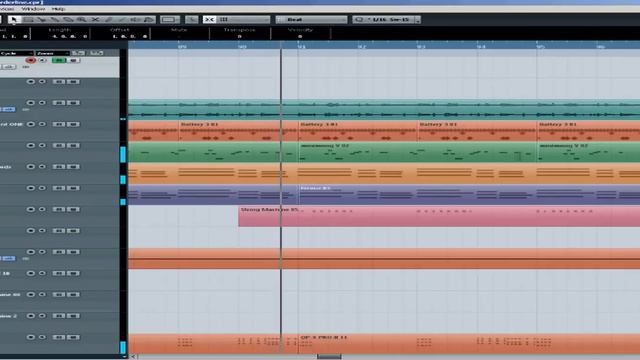Toggle Write automation on purple clip track

click(x=73, y=188)
